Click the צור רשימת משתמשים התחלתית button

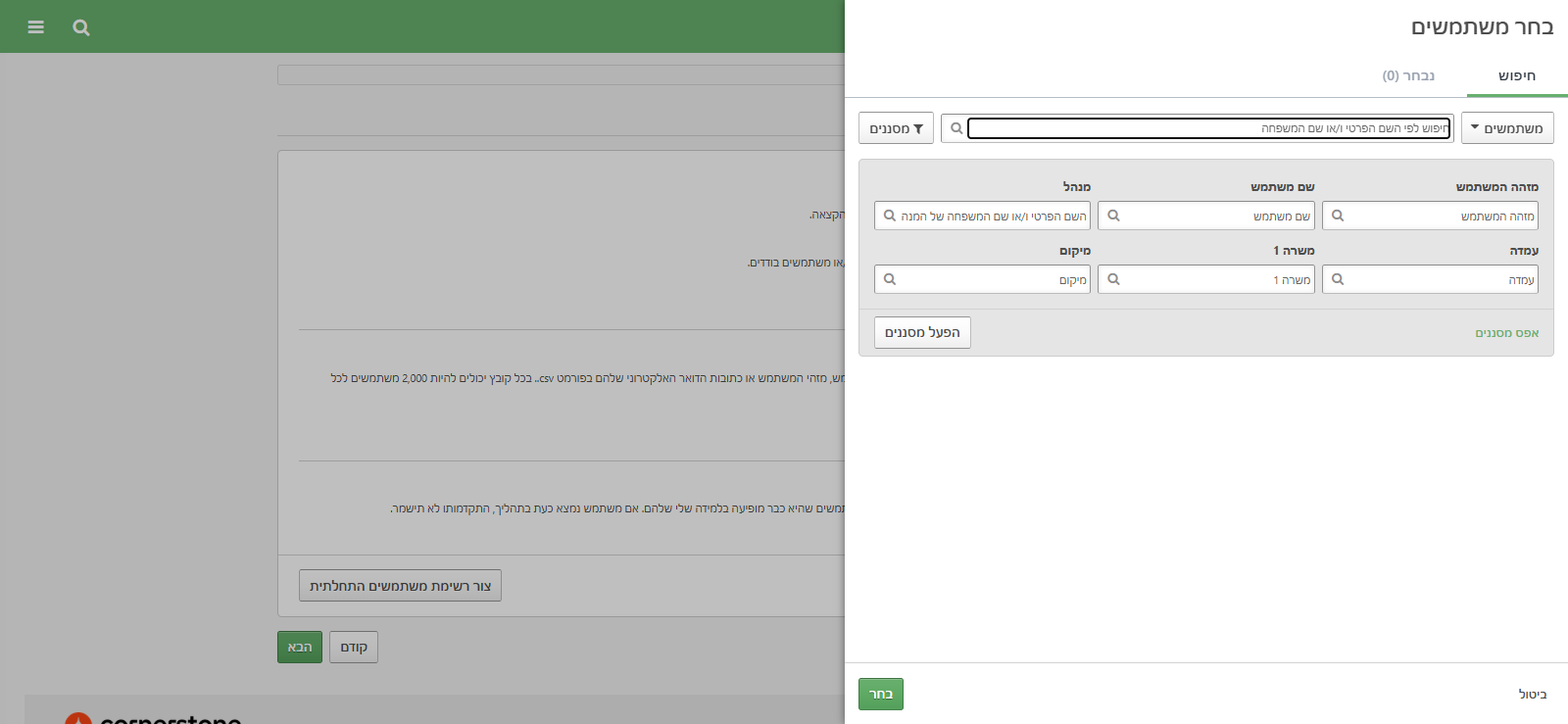(x=400, y=586)
